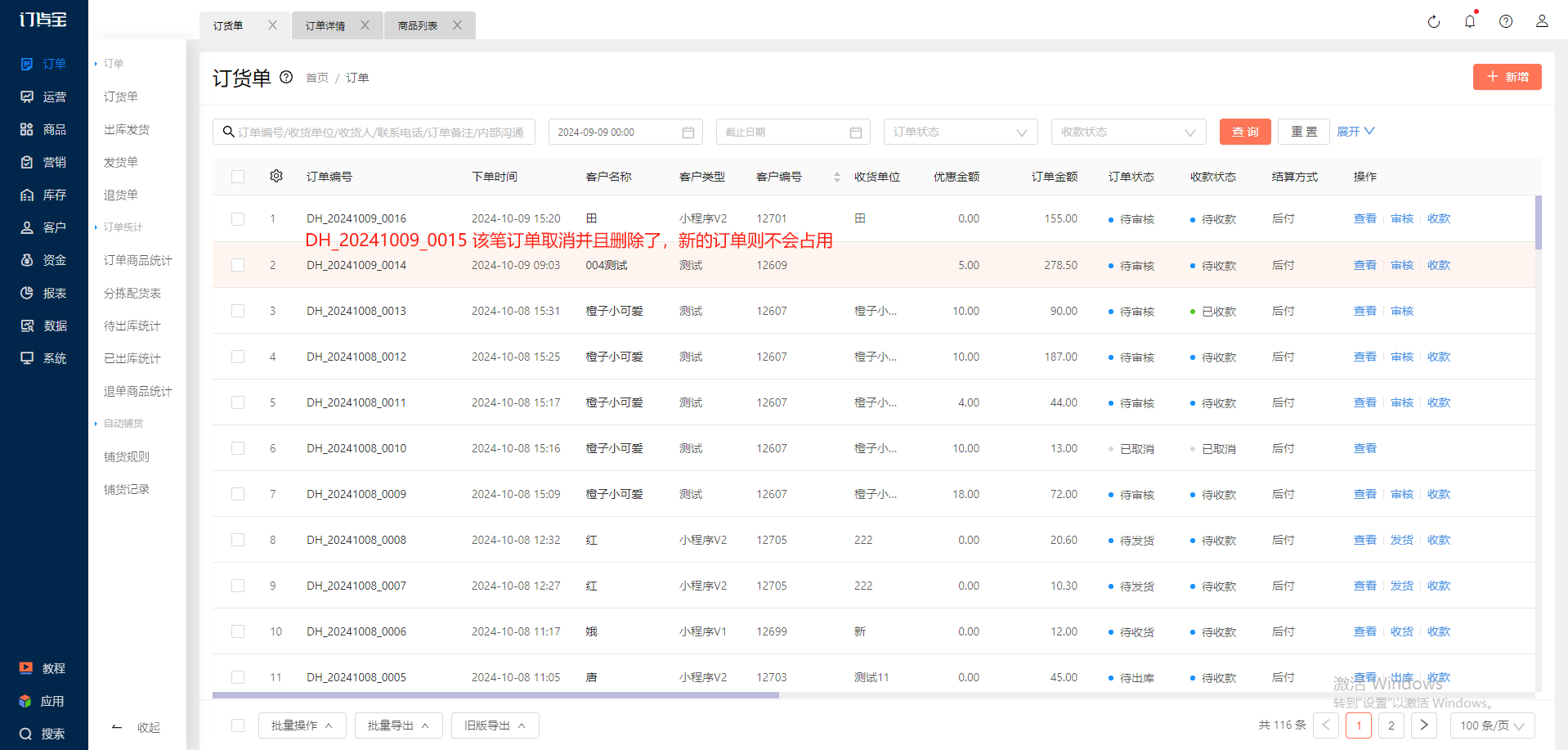Viewport: 1568px width, 750px height.
Task: Open 发货单 in the submenu
Action: click(x=121, y=162)
